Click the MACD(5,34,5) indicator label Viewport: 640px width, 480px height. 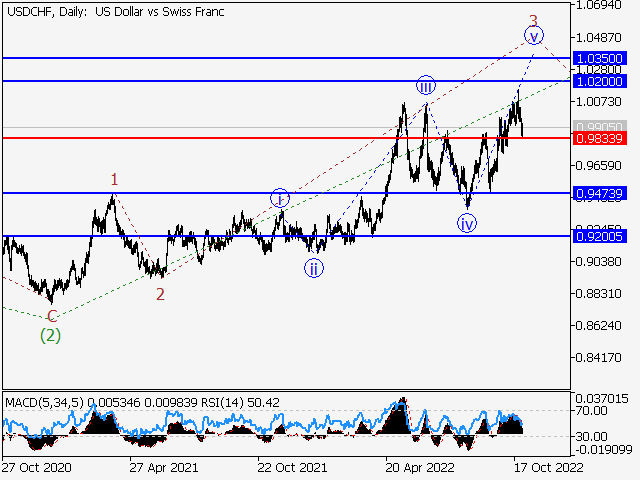click(x=44, y=403)
